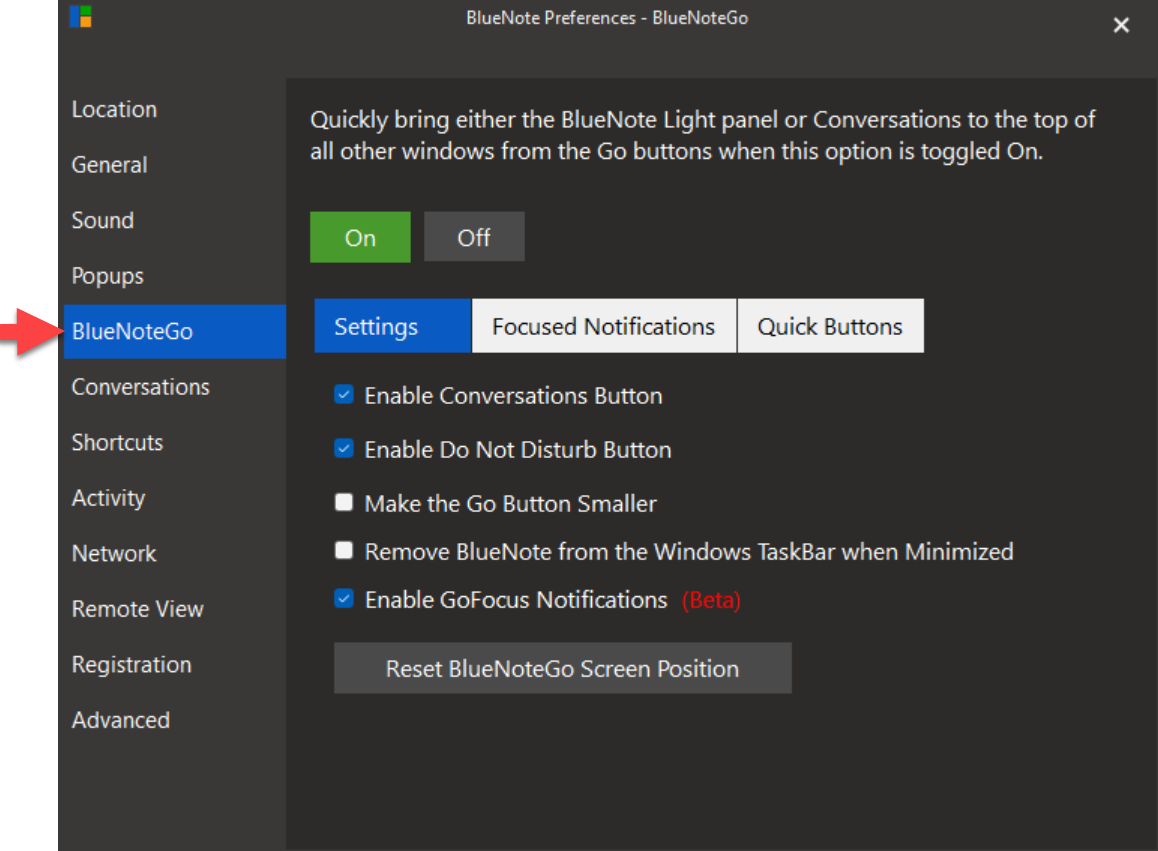
Task: Click Reset BlueNoteGo Screen Position button
Action: coord(563,668)
